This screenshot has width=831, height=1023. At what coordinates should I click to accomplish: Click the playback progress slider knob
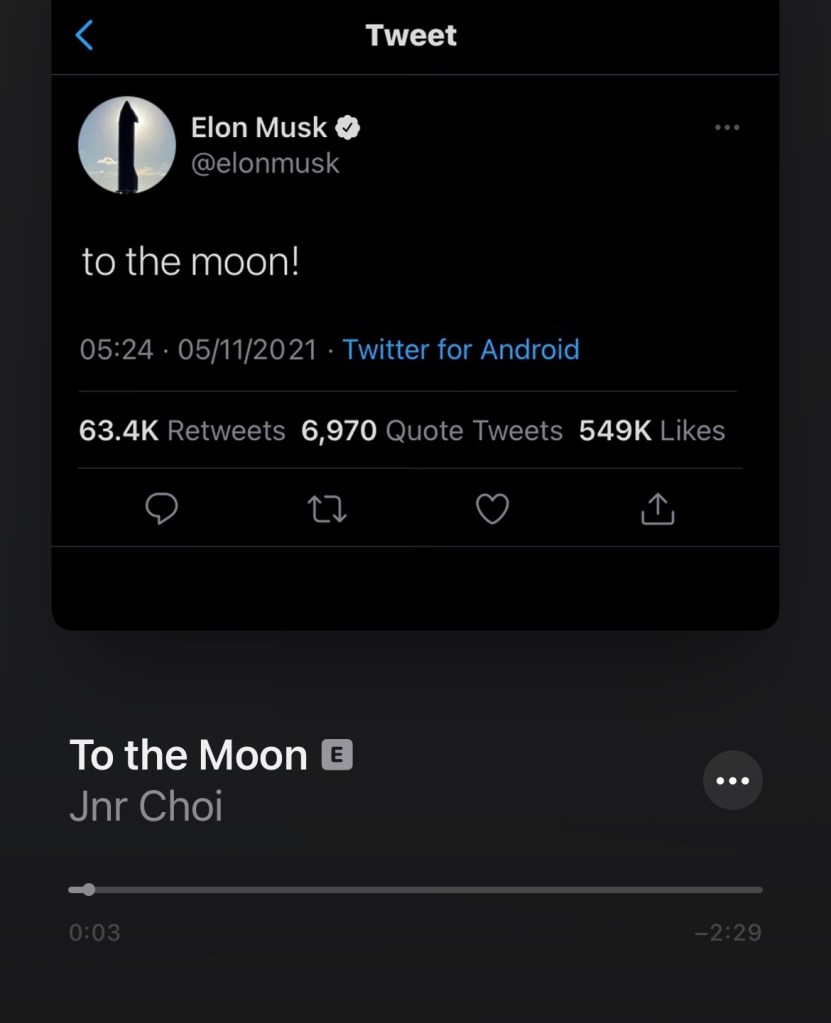coord(89,889)
